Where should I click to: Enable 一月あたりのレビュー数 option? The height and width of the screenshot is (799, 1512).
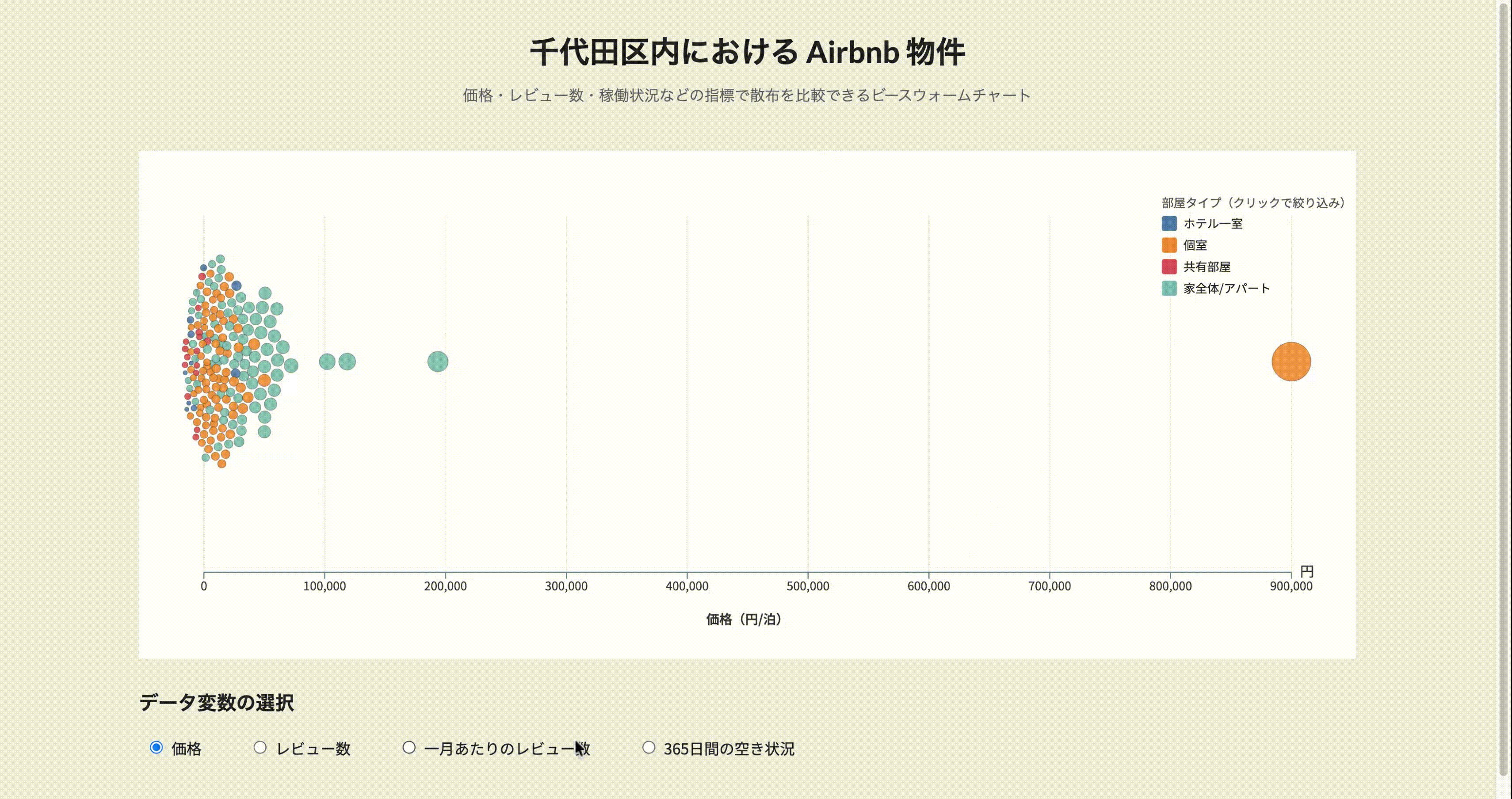pos(409,747)
